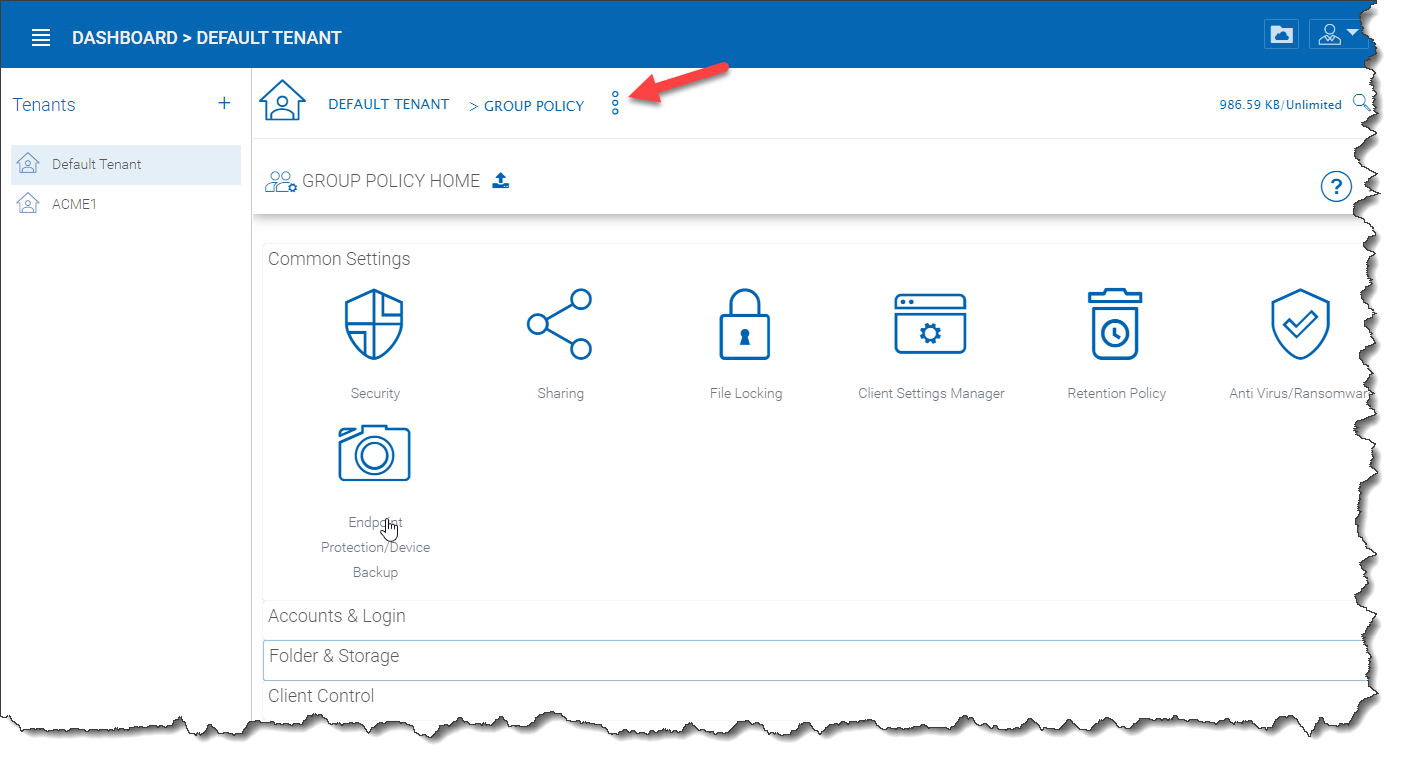Select Default Tenant in tenants list
Screen dimensions: 1401x759
(126, 164)
